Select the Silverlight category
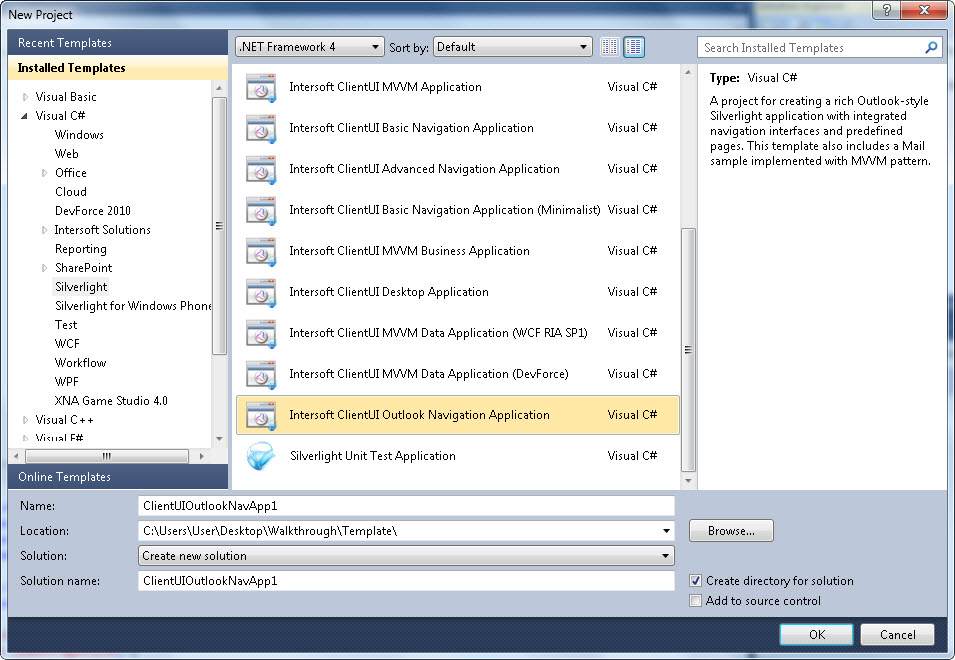Screen dimensions: 955x660 81,287
